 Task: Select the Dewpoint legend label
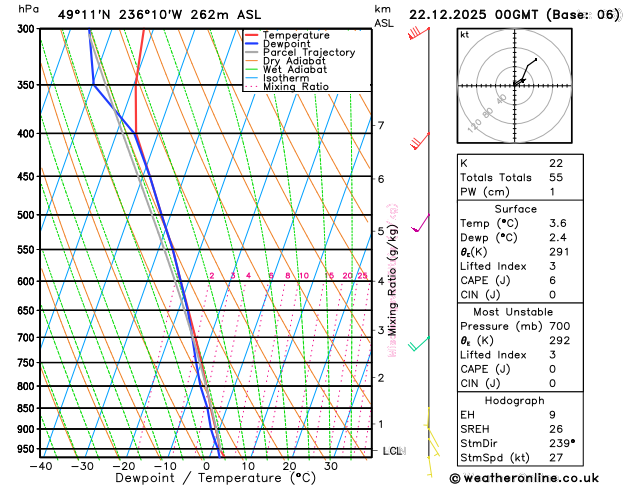286,44
